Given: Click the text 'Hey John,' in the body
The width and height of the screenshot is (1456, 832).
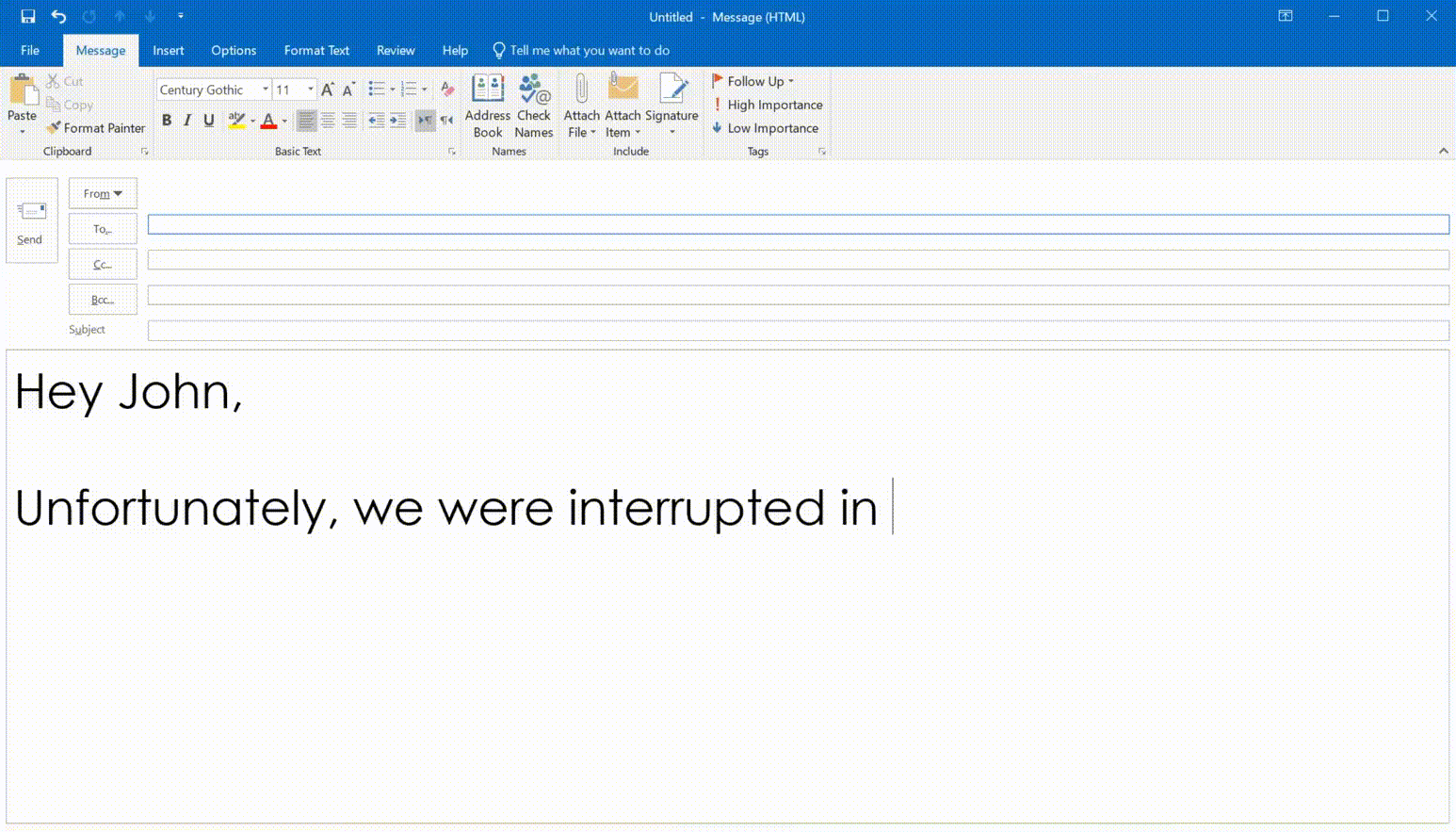Looking at the screenshot, I should click(128, 392).
